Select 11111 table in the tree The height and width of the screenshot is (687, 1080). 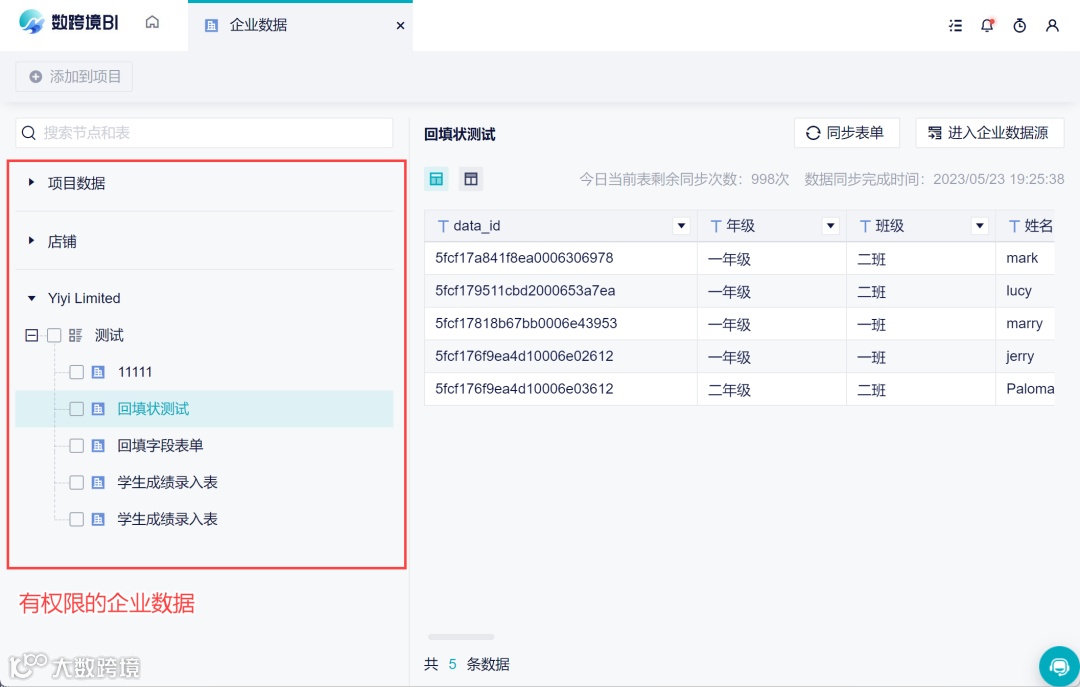[135, 372]
